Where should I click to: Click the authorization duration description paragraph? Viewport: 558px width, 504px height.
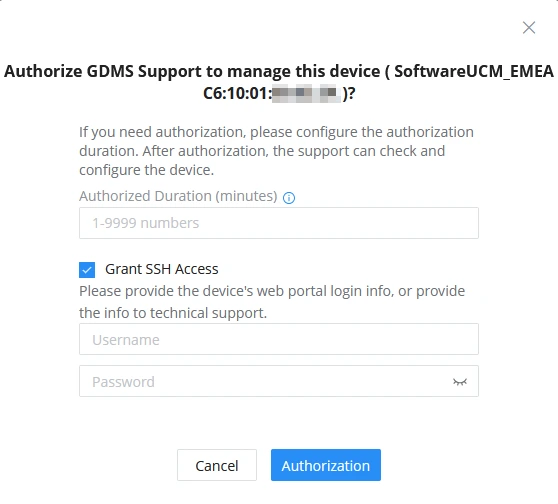pos(276,151)
